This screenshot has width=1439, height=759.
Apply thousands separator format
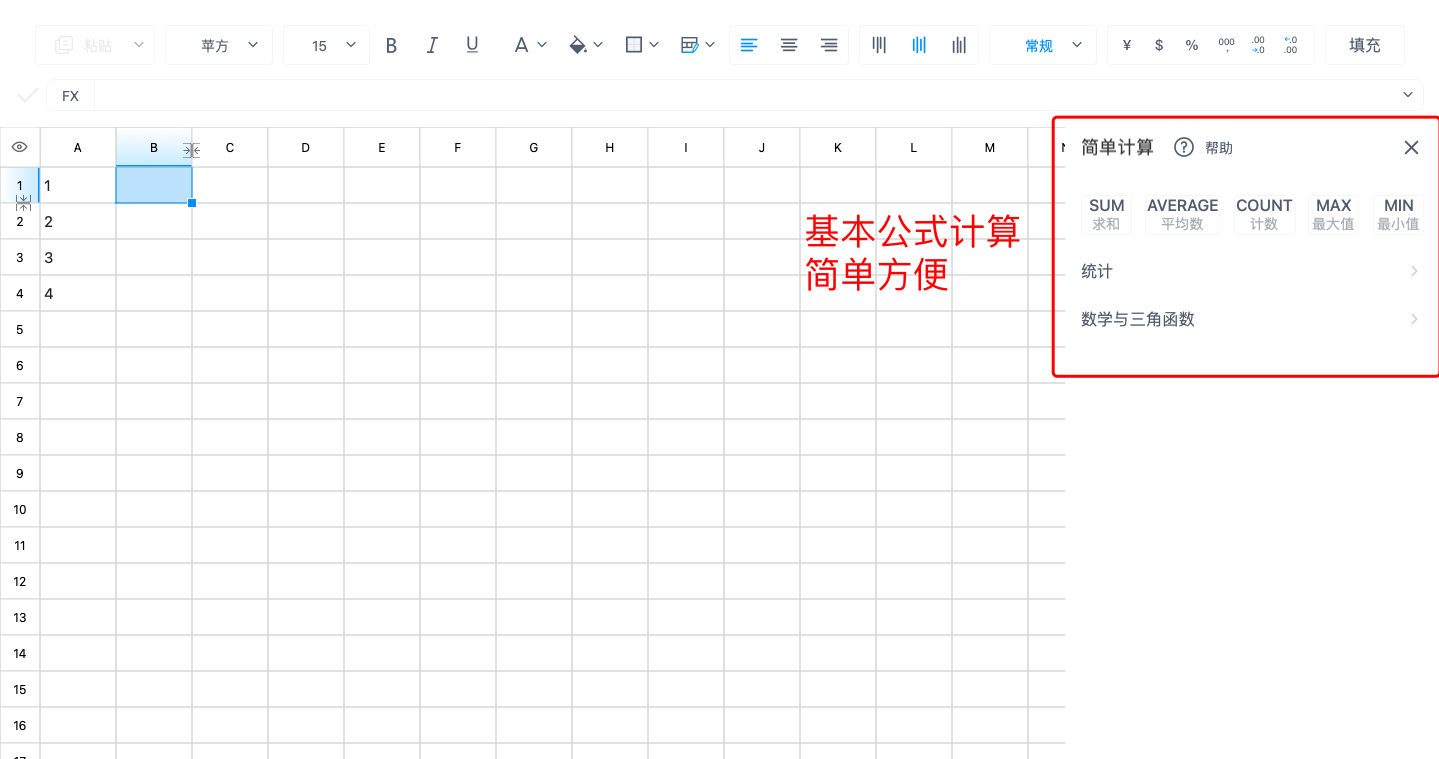(x=1226, y=45)
